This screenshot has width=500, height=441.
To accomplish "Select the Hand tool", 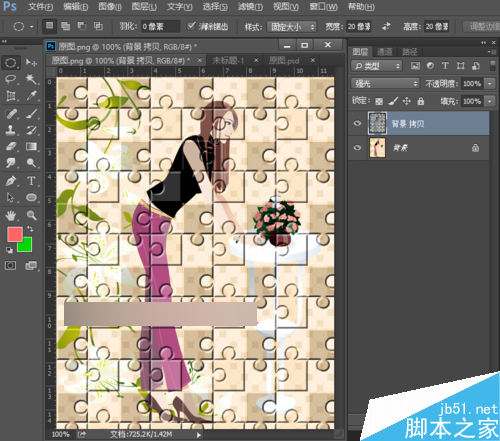I will pyautogui.click(x=11, y=216).
